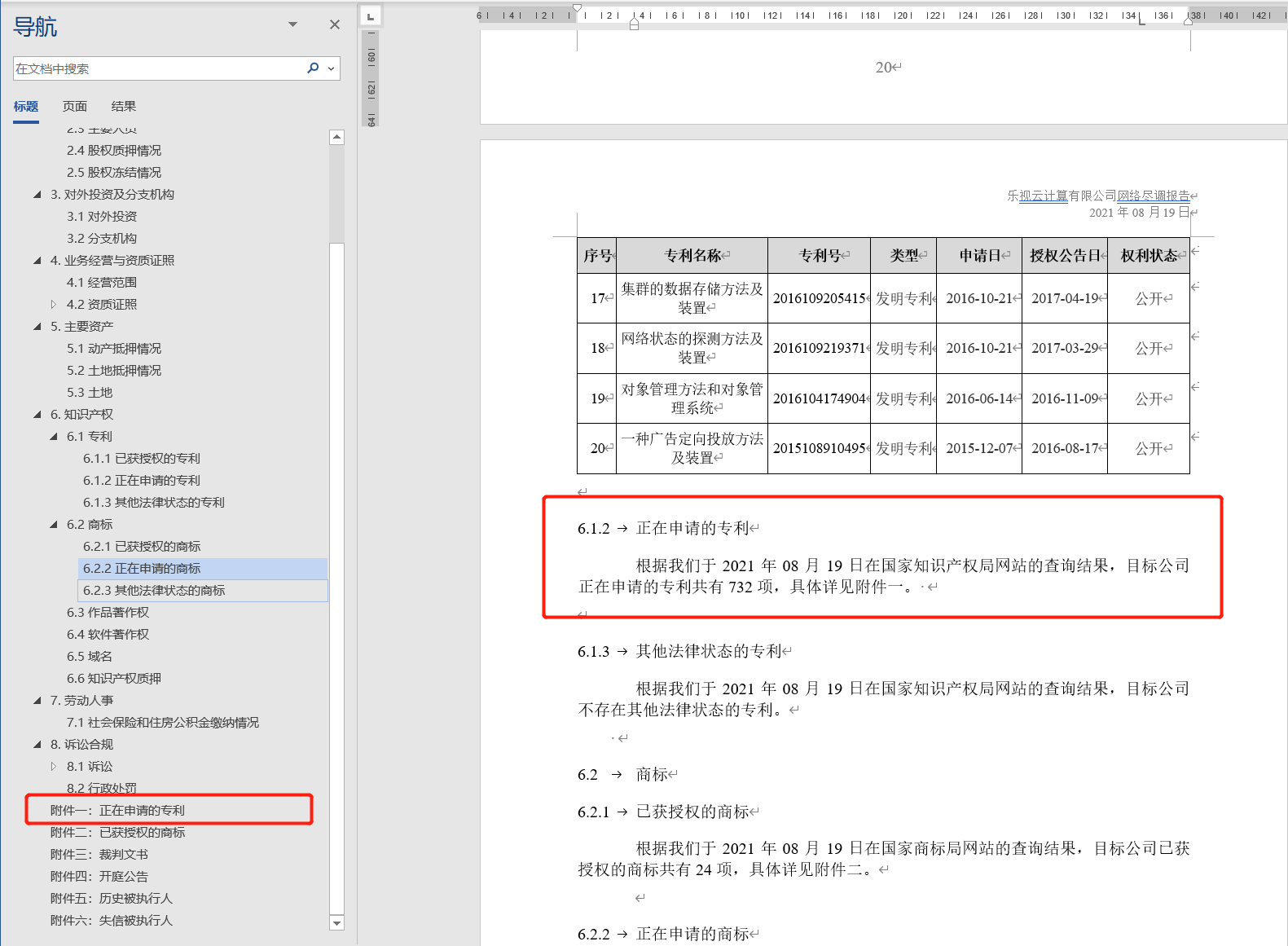Screen dimensions: 1288x946
Task: Click the search magnifier icon in navigation pane
Action: point(313,68)
